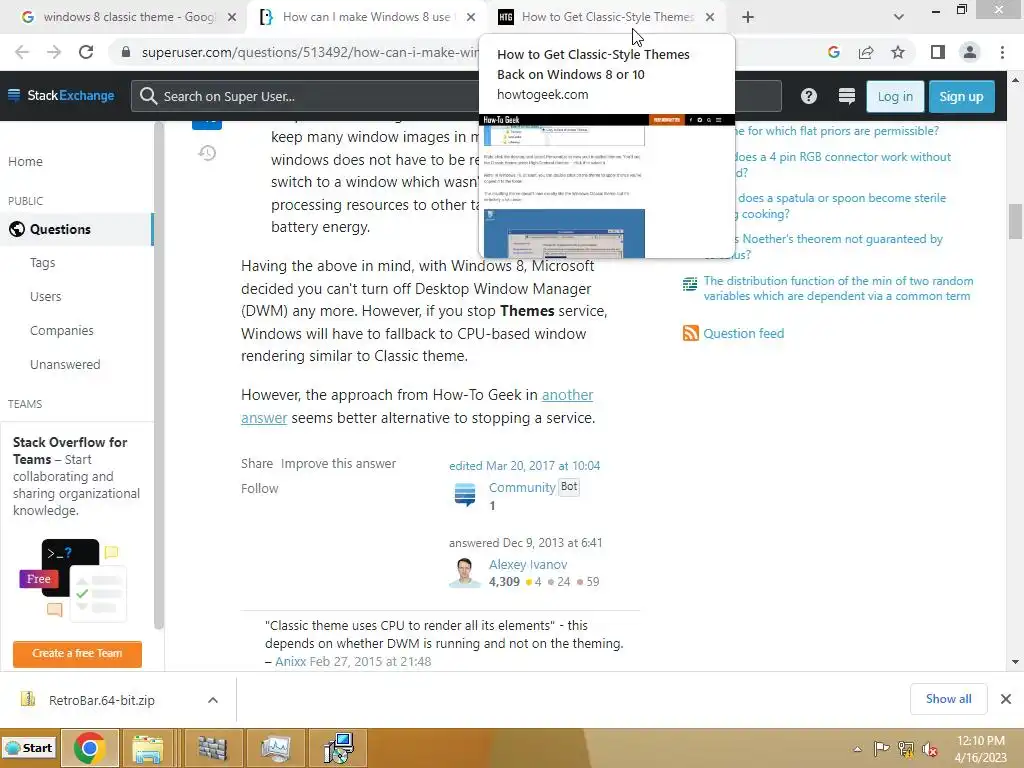Open the distribution function of the min question

click(838, 288)
